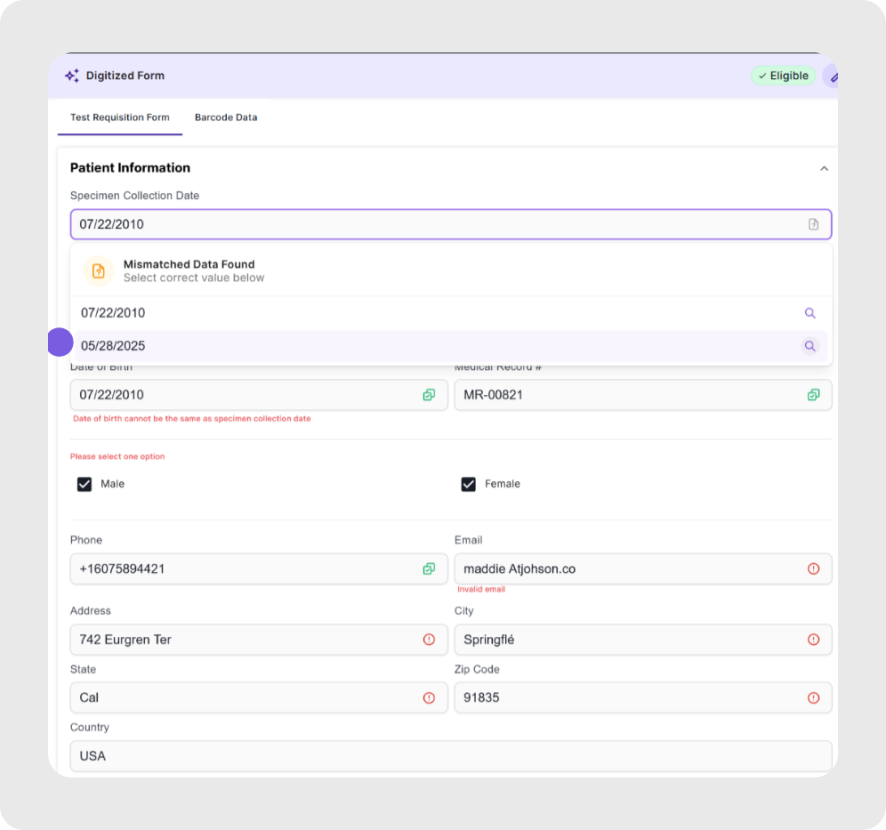This screenshot has width=886, height=830.
Task: Select 07/22/2010 from mismatched data list
Action: pyautogui.click(x=451, y=313)
